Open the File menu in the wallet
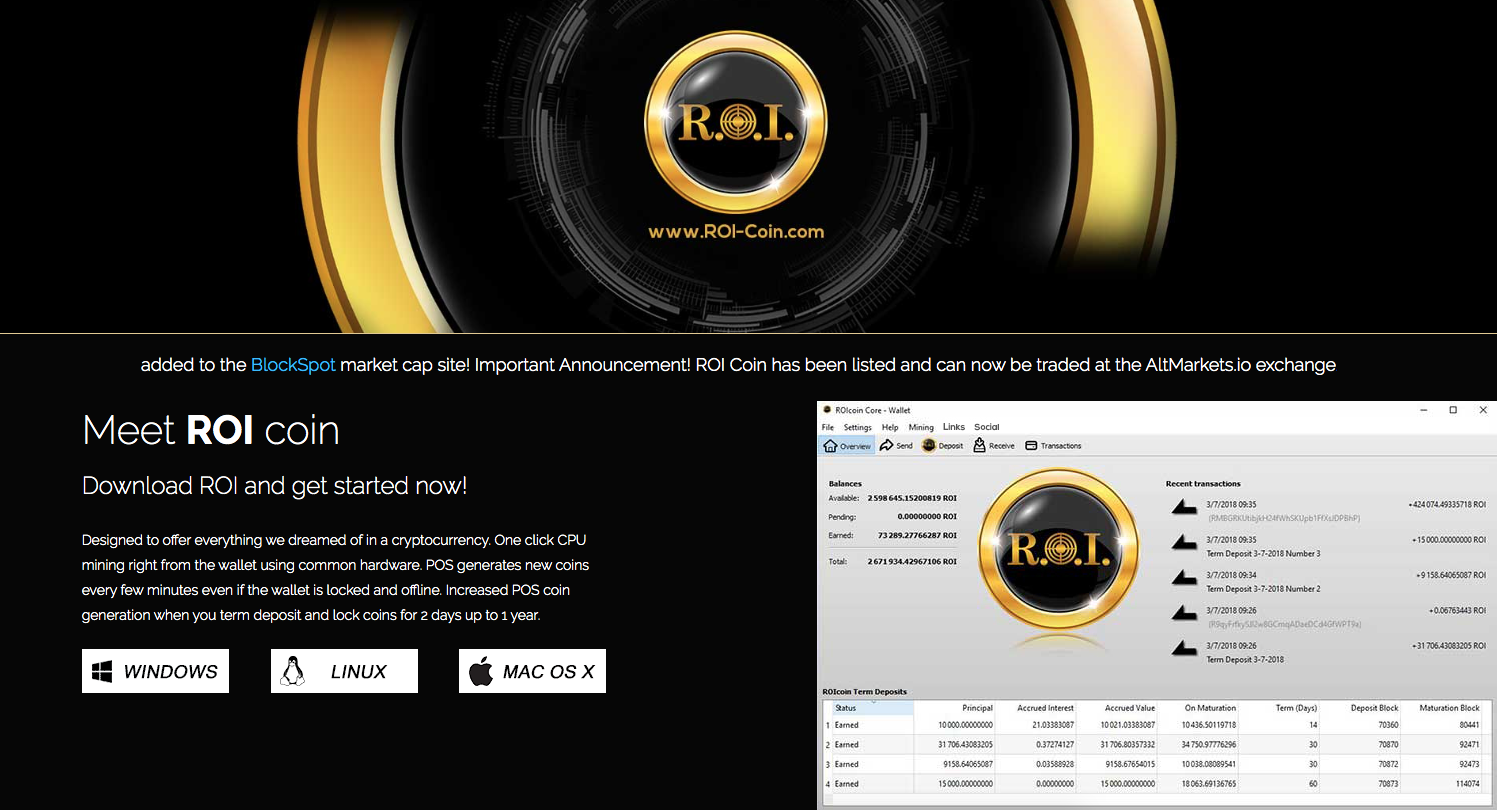The height and width of the screenshot is (810, 1497). [828, 427]
